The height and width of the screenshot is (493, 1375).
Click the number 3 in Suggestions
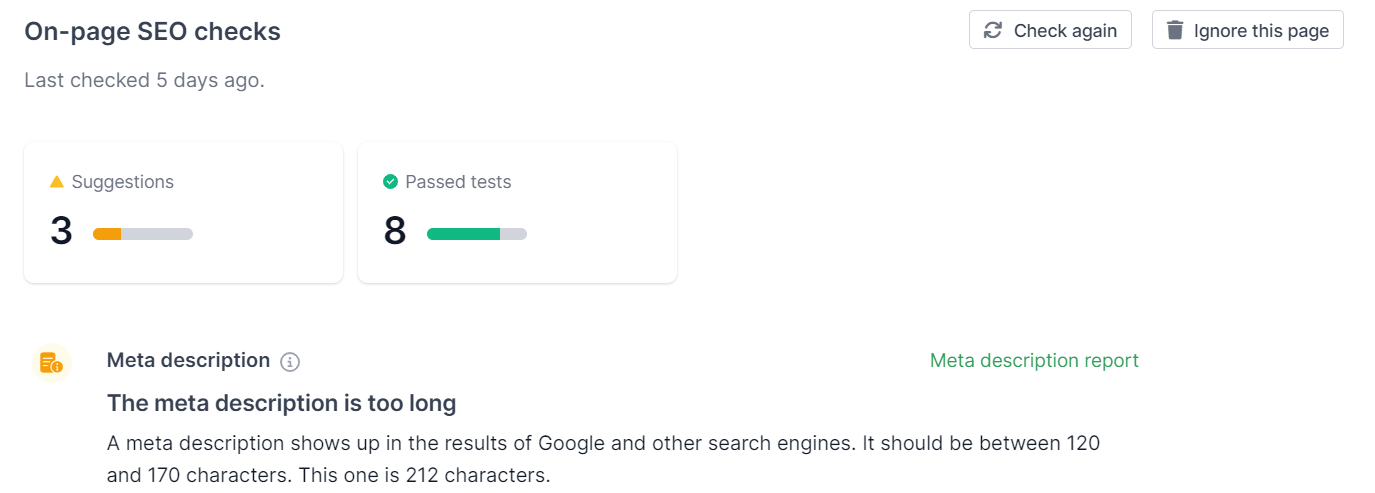tap(61, 231)
